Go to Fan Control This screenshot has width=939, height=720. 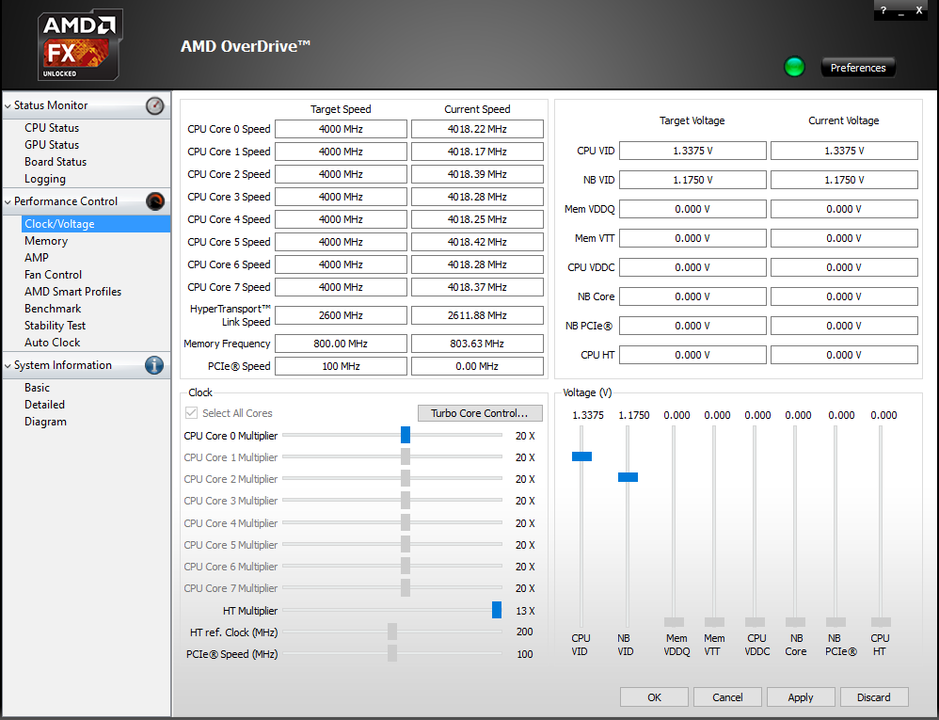coord(53,274)
